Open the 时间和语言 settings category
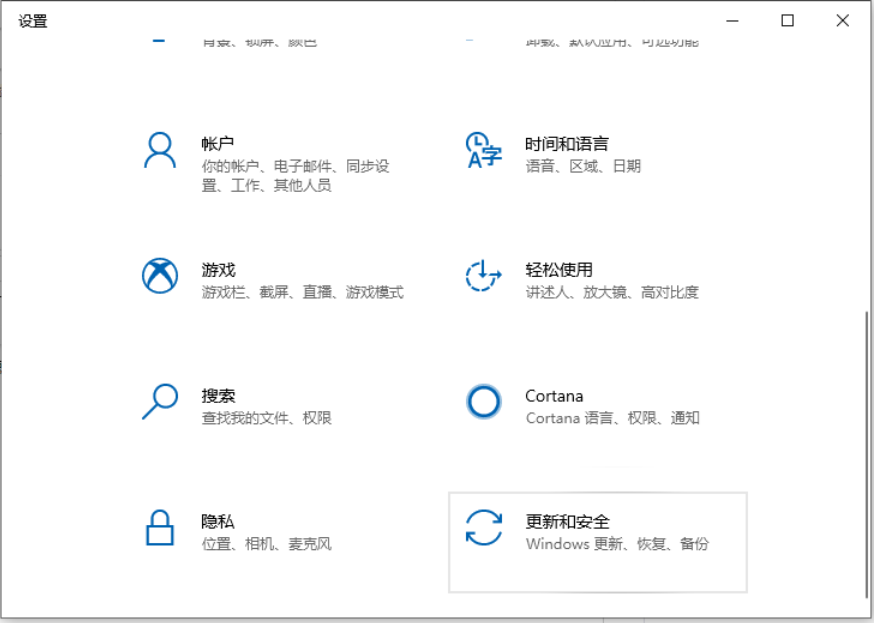 click(x=566, y=144)
